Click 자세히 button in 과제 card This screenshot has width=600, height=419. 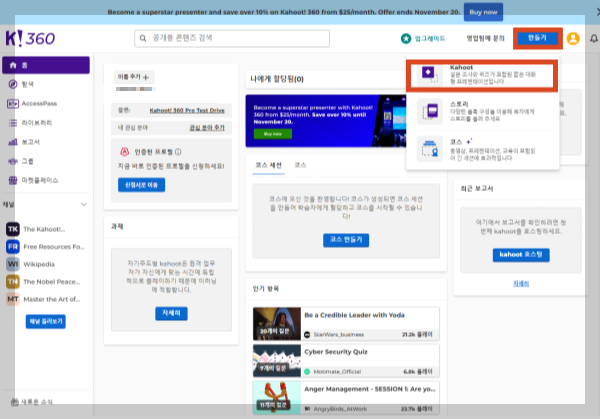(171, 313)
